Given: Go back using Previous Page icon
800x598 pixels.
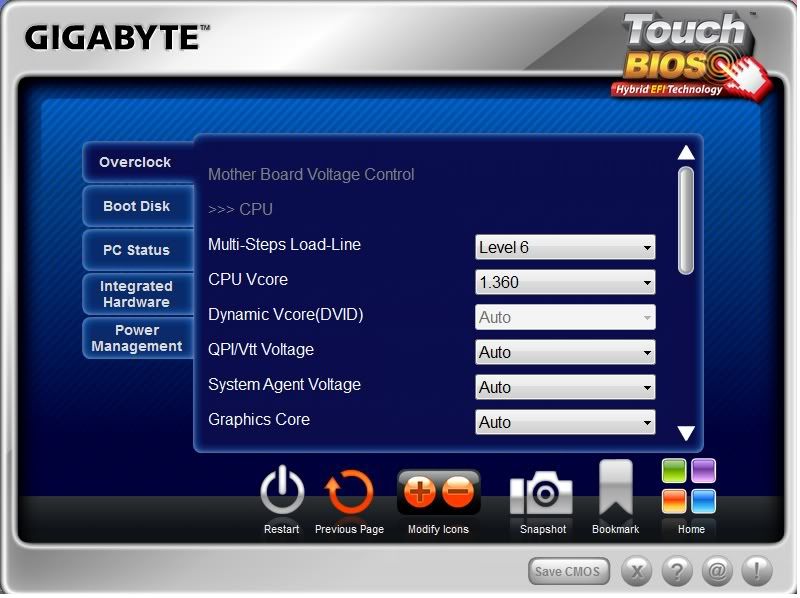Looking at the screenshot, I should [x=349, y=492].
